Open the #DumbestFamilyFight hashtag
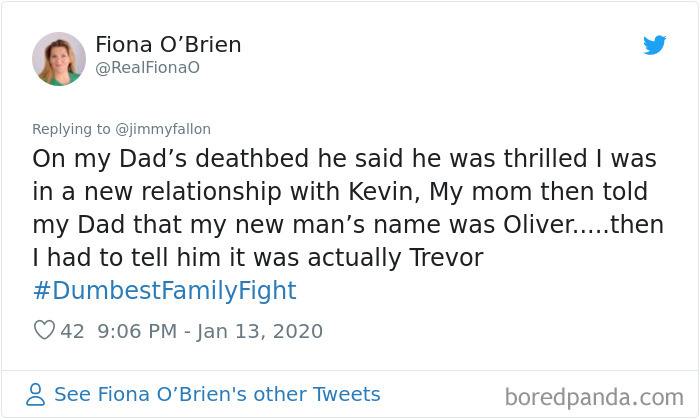Image resolution: width=700 pixels, height=419 pixels. coord(164,291)
